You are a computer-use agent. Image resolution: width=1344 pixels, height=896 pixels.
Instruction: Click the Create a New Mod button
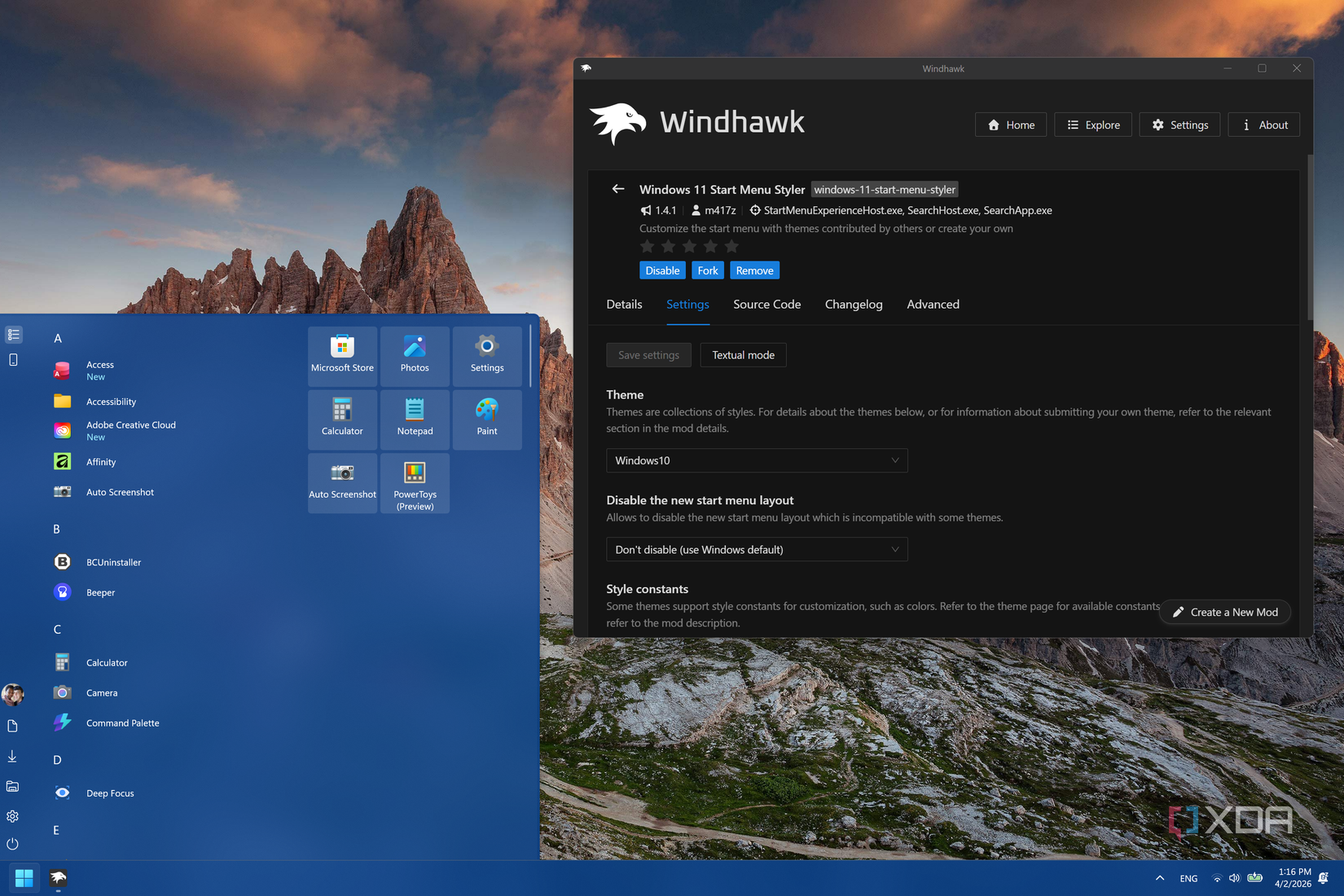click(x=1225, y=613)
